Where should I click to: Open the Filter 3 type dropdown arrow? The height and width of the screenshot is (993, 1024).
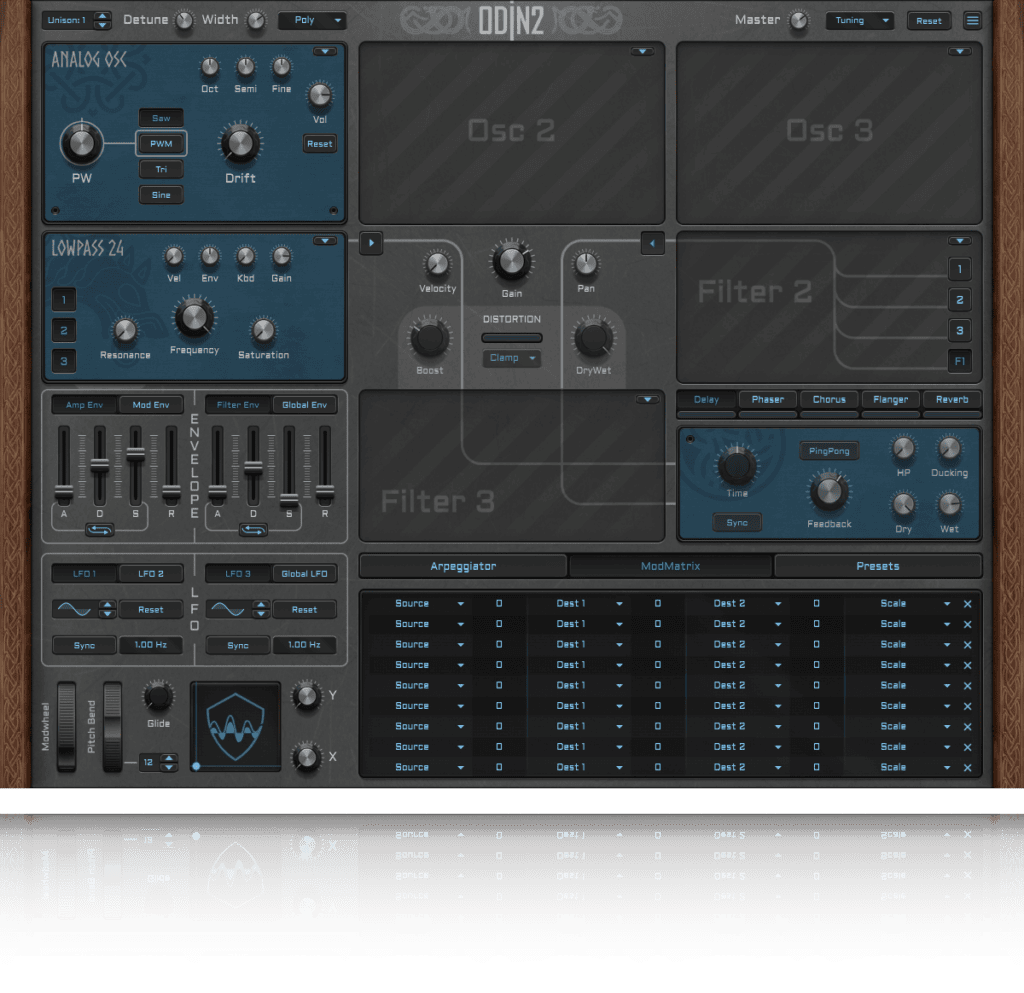click(647, 400)
